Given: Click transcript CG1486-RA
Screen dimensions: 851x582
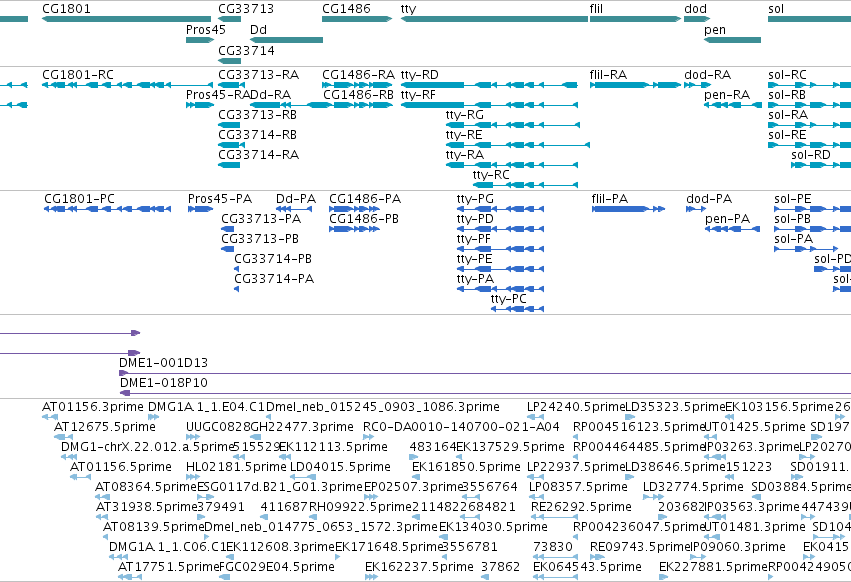Looking at the screenshot, I should click(357, 85).
